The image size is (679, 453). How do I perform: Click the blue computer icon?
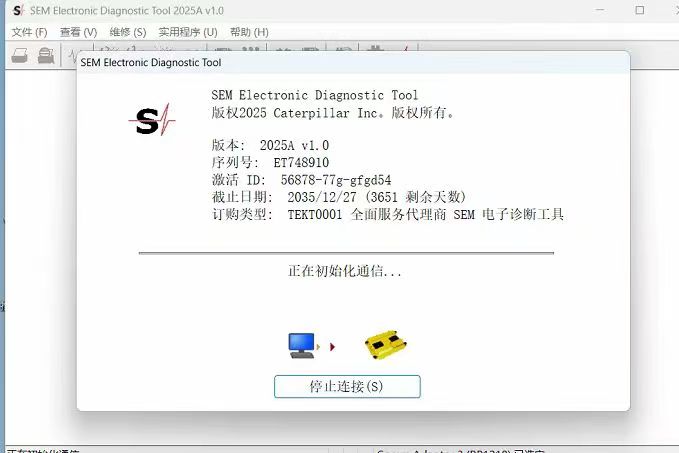pos(302,346)
